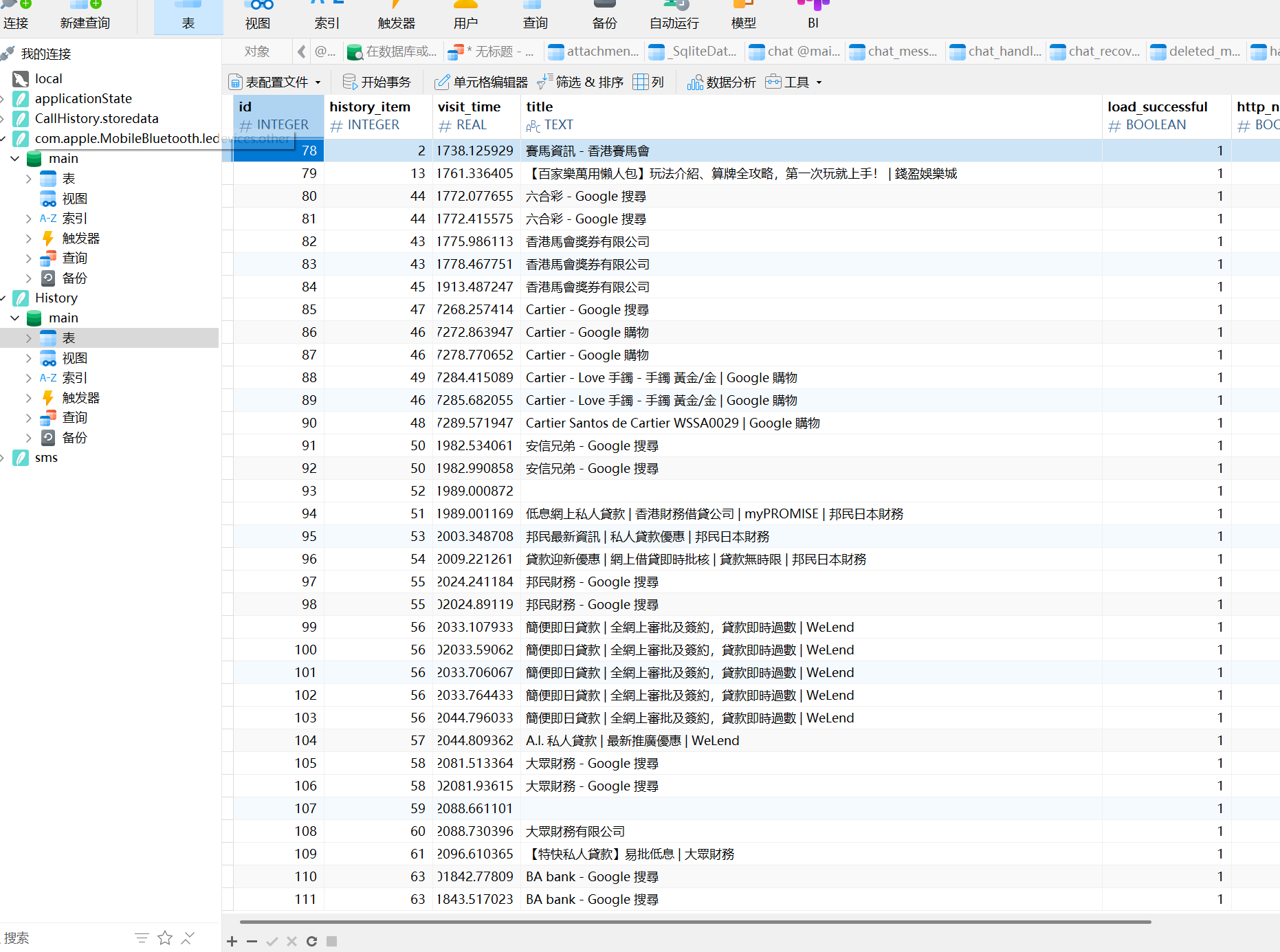1280x952 pixels.
Task: Expand 索引 under the first main schema
Action: [x=28, y=219]
